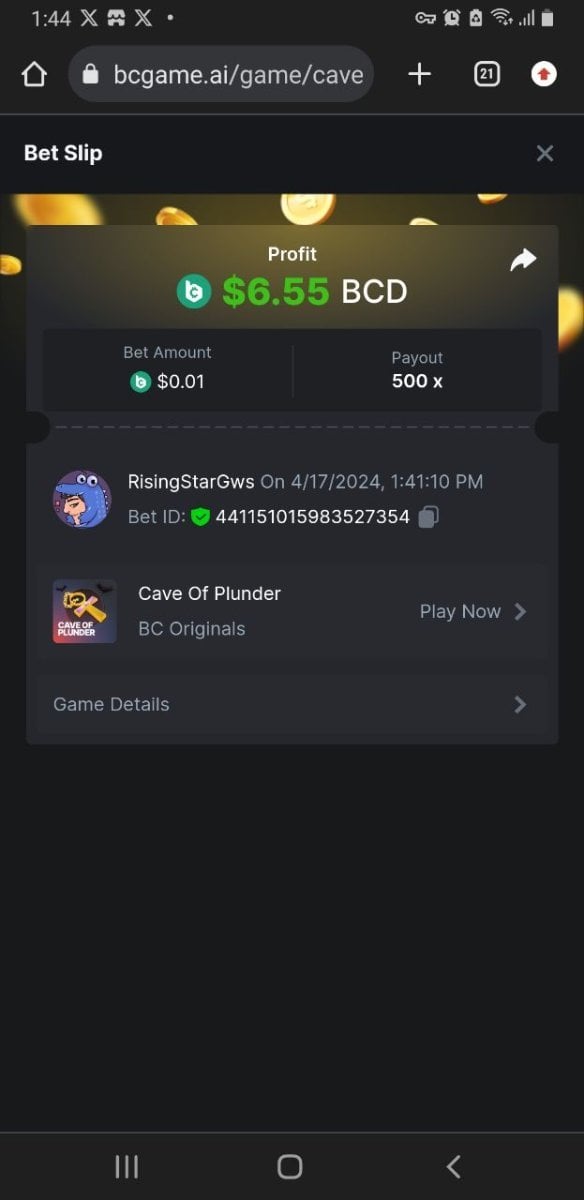This screenshot has width=584, height=1200.
Task: Open RisingStarGws profile avatar
Action: [x=82, y=499]
